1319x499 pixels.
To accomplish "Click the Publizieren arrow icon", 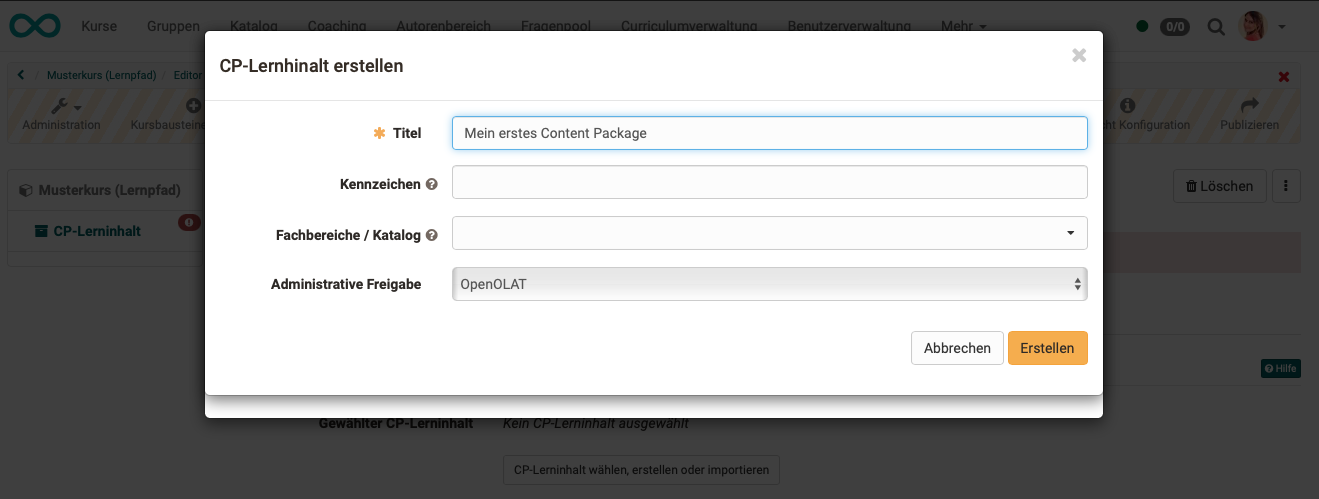I will click(1249, 105).
